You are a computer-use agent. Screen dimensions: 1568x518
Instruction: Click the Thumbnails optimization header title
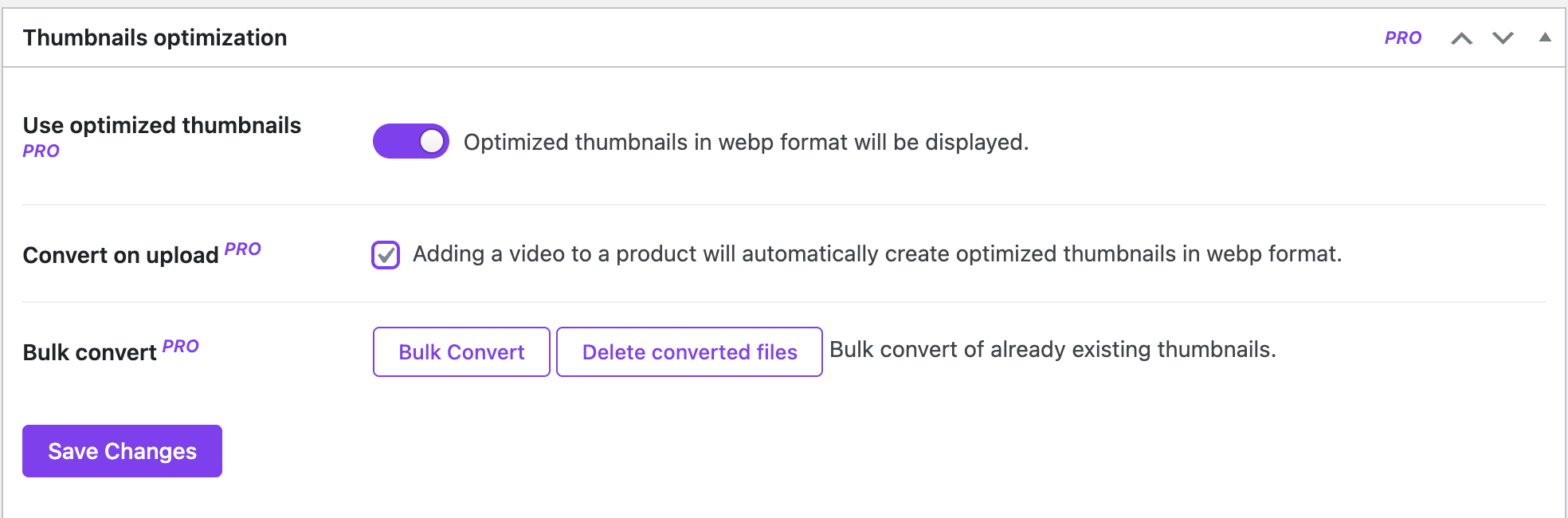click(155, 37)
